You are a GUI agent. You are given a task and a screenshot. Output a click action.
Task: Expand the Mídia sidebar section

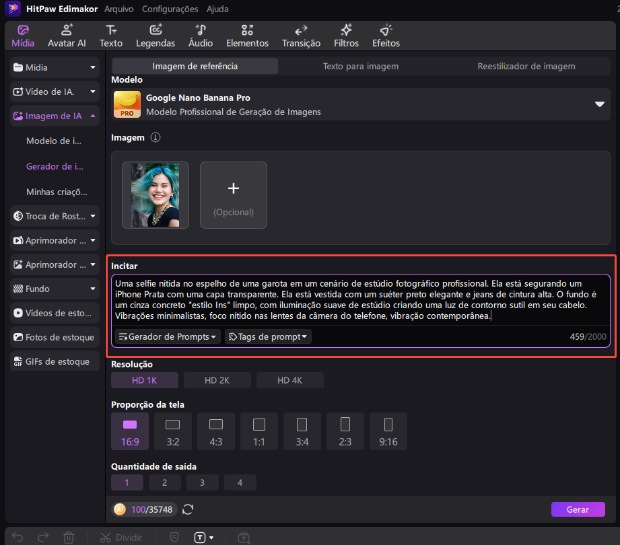55,68
